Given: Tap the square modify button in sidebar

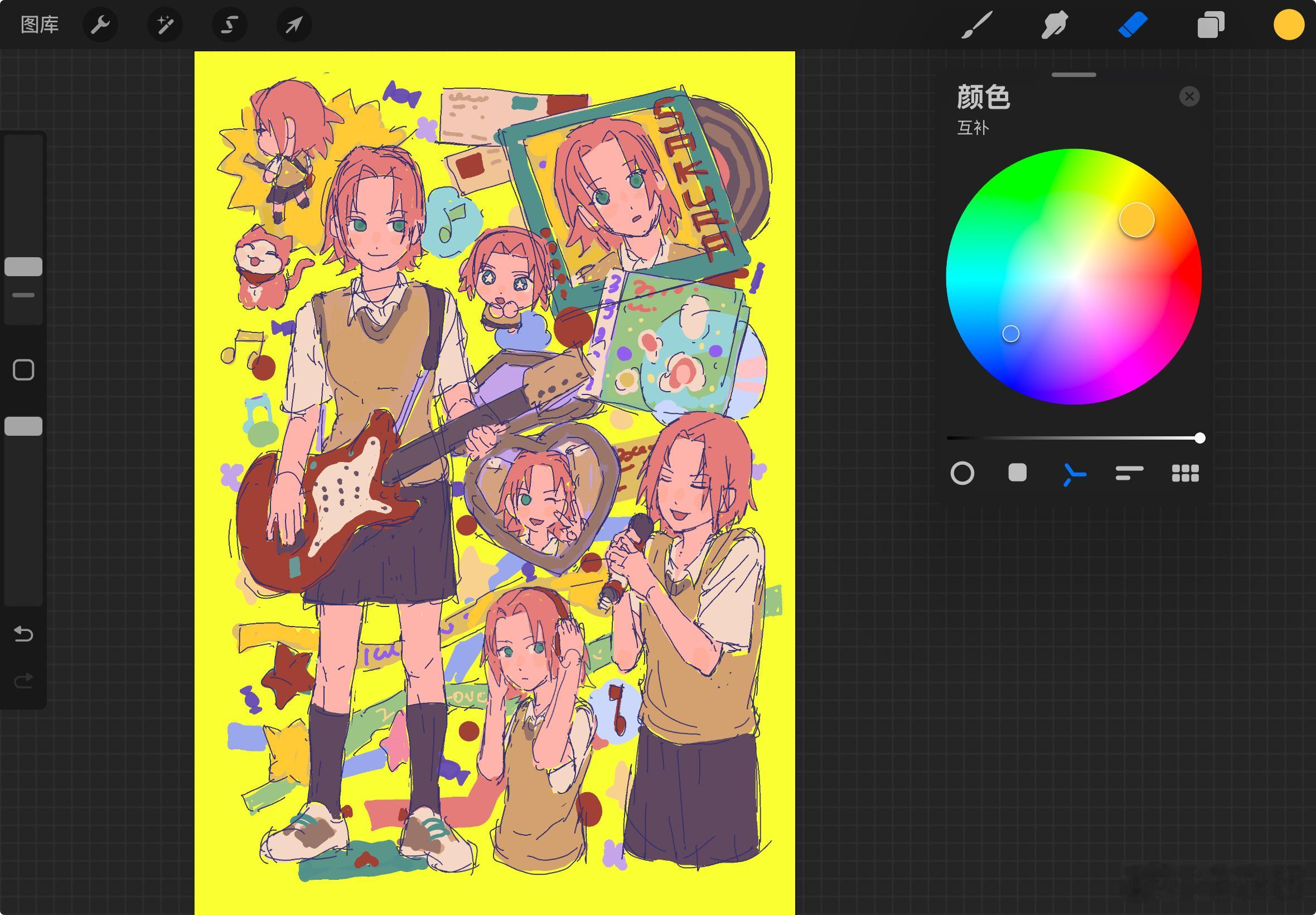Looking at the screenshot, I should pos(23,370).
